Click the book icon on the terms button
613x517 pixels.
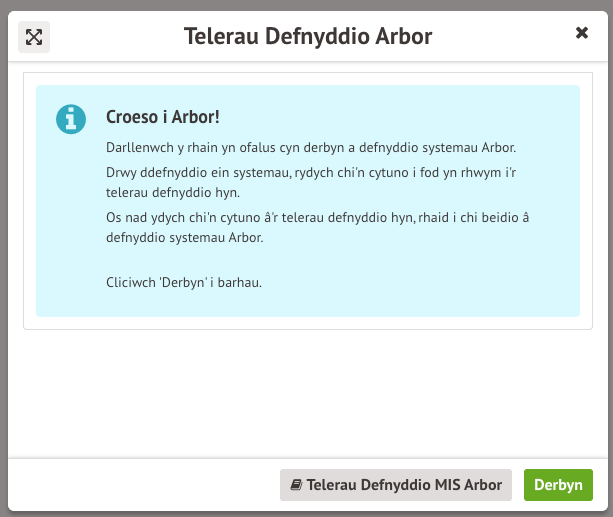click(296, 485)
